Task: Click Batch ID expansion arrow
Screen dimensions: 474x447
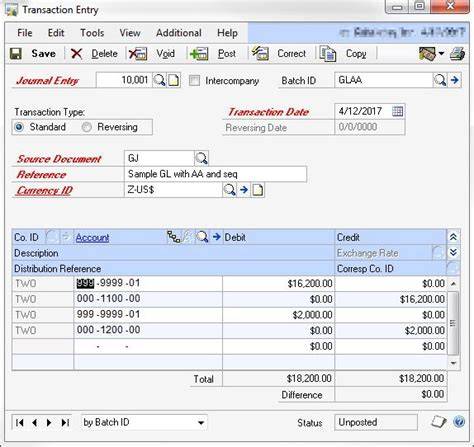Action: tap(455, 80)
